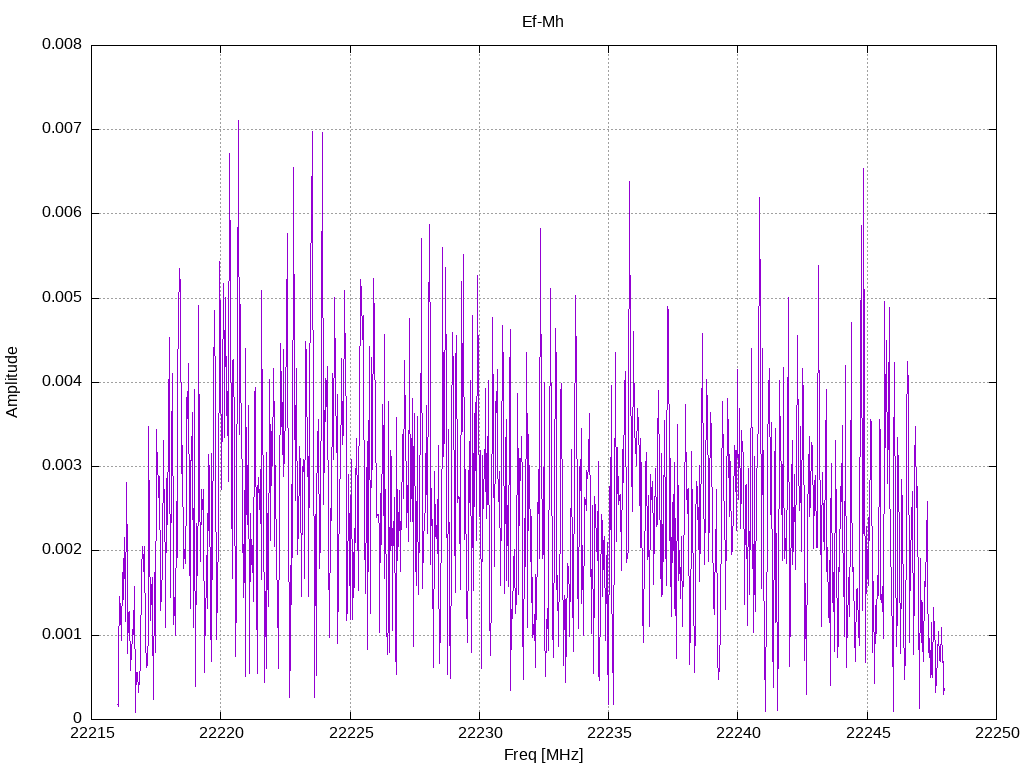Viewport: 1024px width, 768px height.
Task: Click y-axis tick label 0.008
Action: click(62, 44)
